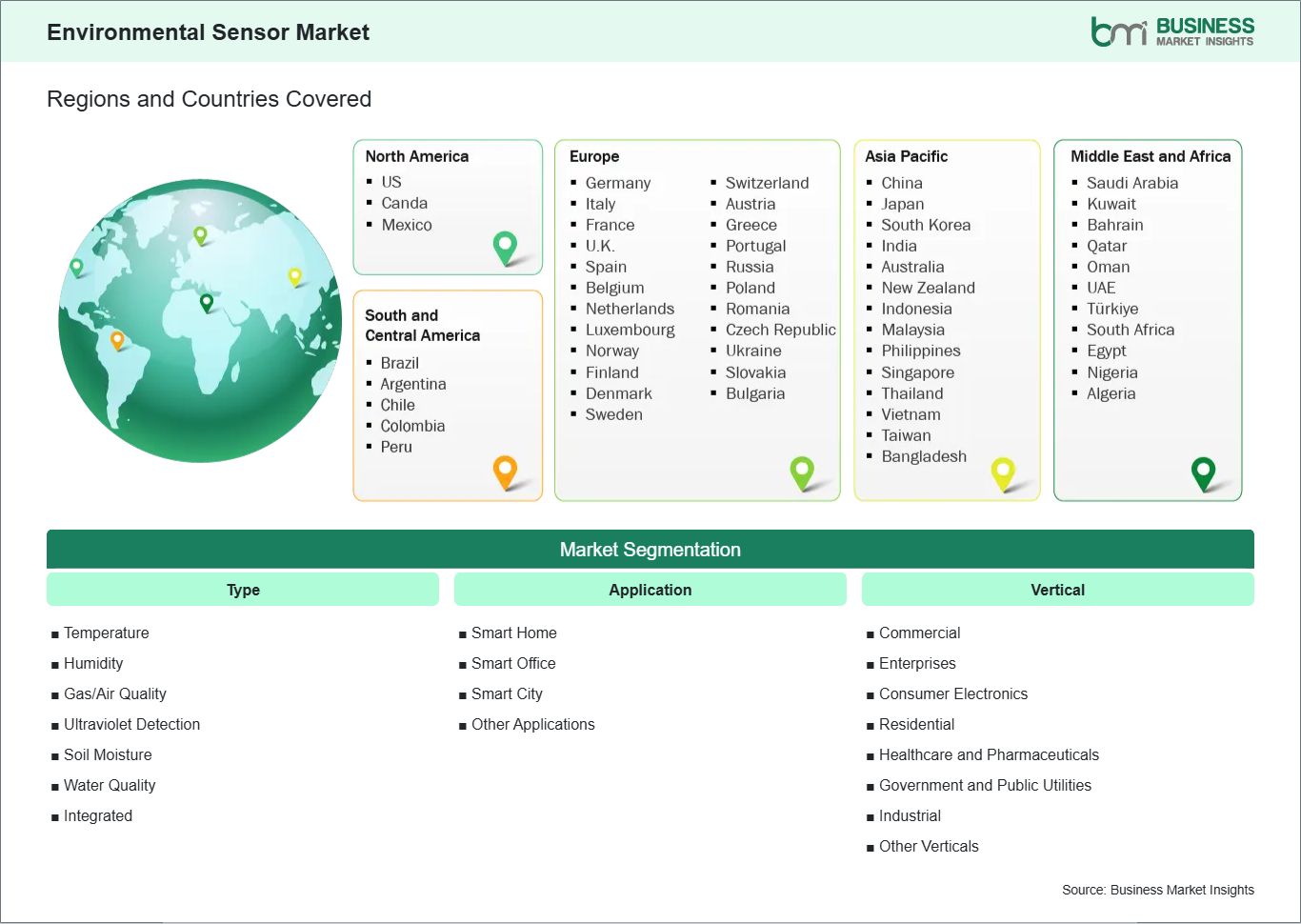Click the dark green pin on globe's Africa

tap(207, 303)
